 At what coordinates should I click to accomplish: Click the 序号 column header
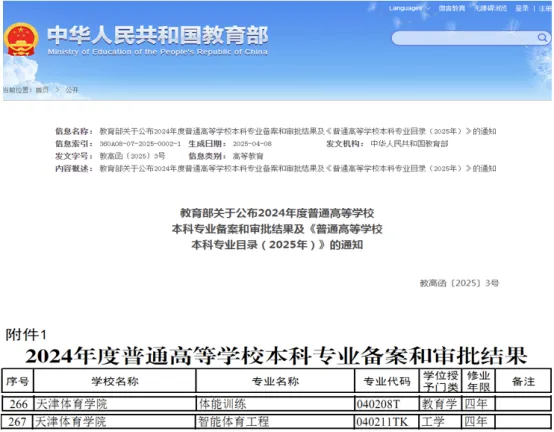coord(17,381)
